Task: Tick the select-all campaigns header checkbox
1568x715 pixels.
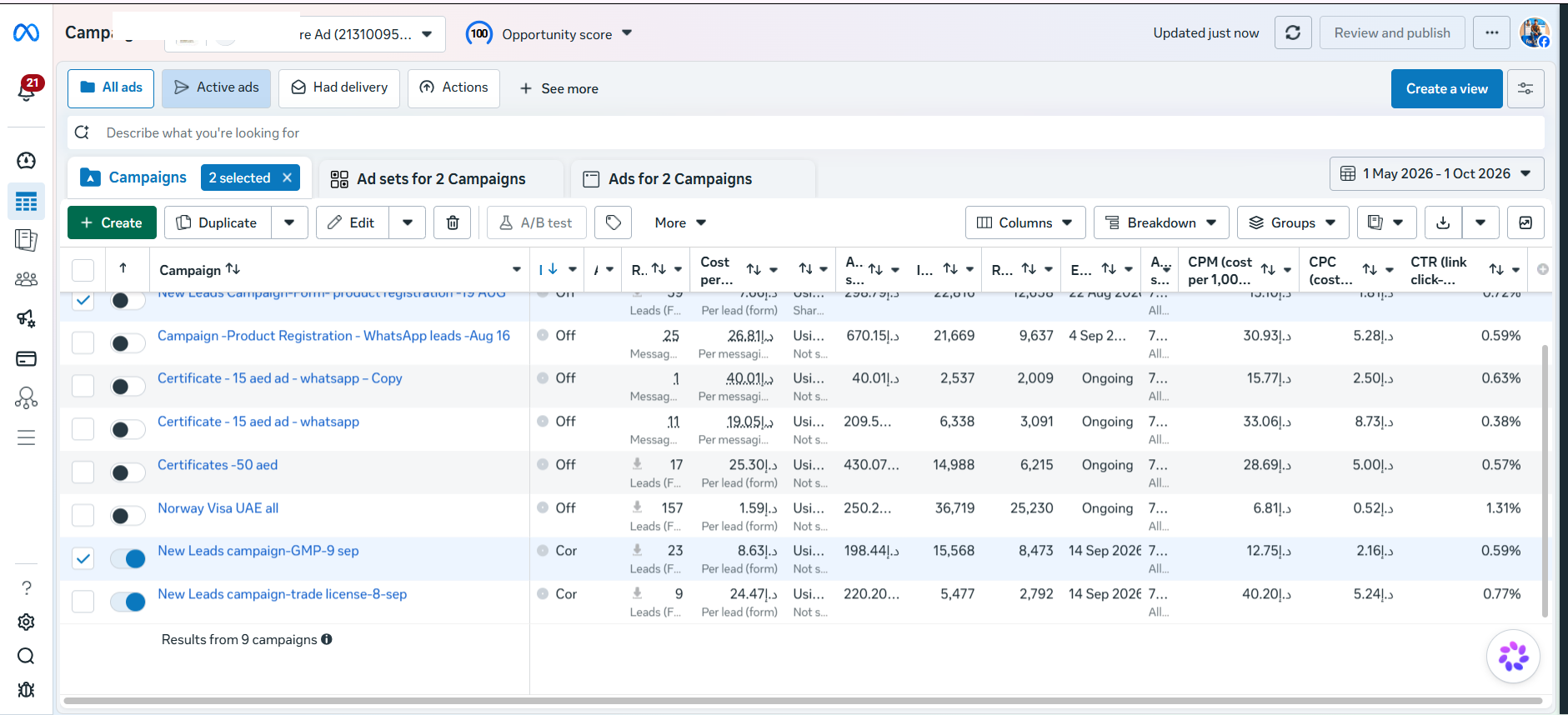Action: click(x=83, y=270)
